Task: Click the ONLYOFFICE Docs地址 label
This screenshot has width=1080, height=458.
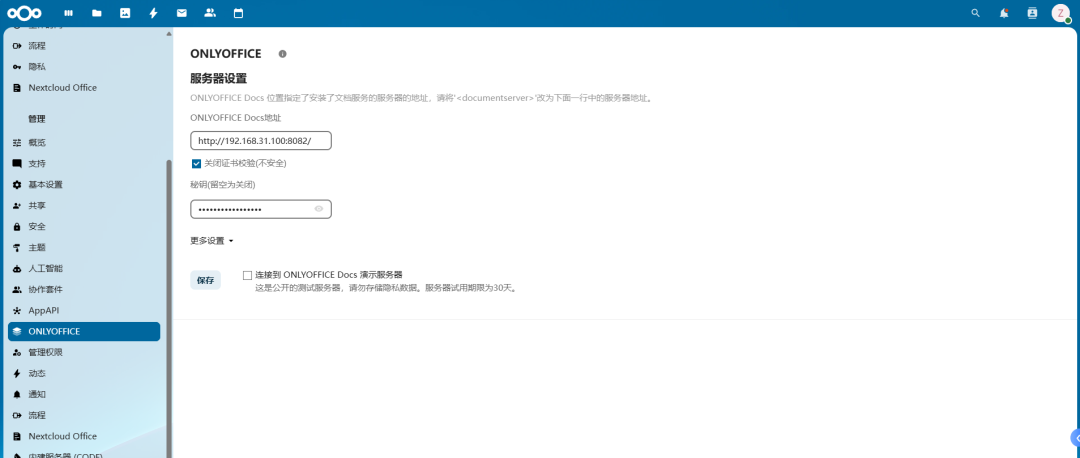Action: (236, 118)
